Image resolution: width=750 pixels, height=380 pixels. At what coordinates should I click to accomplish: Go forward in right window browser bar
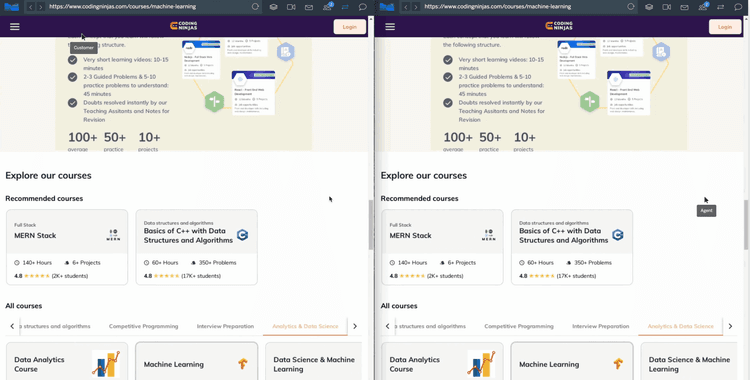pyautogui.click(x=416, y=7)
